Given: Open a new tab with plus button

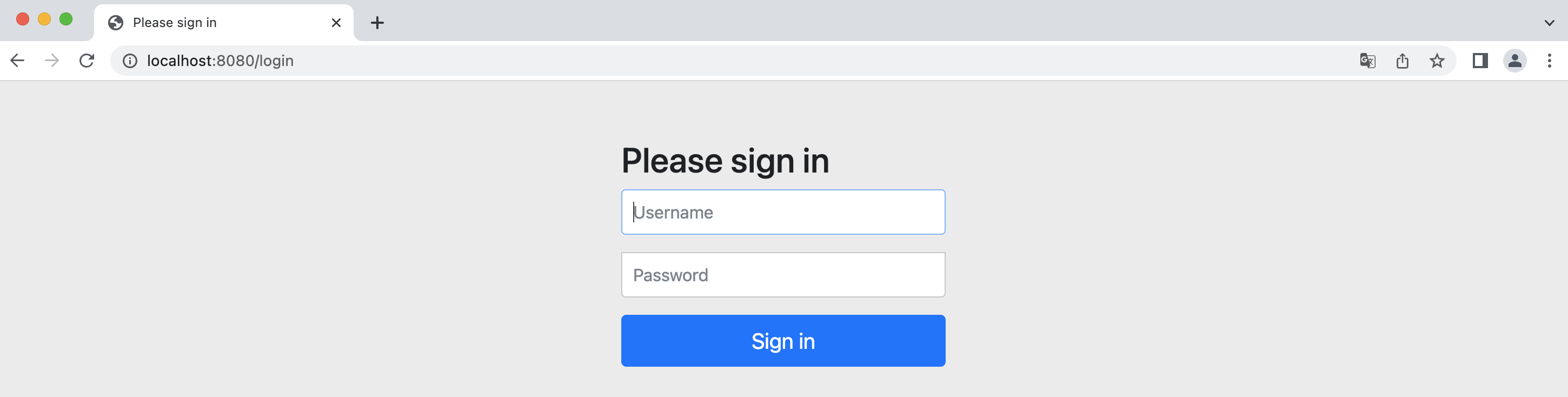Looking at the screenshot, I should [377, 23].
